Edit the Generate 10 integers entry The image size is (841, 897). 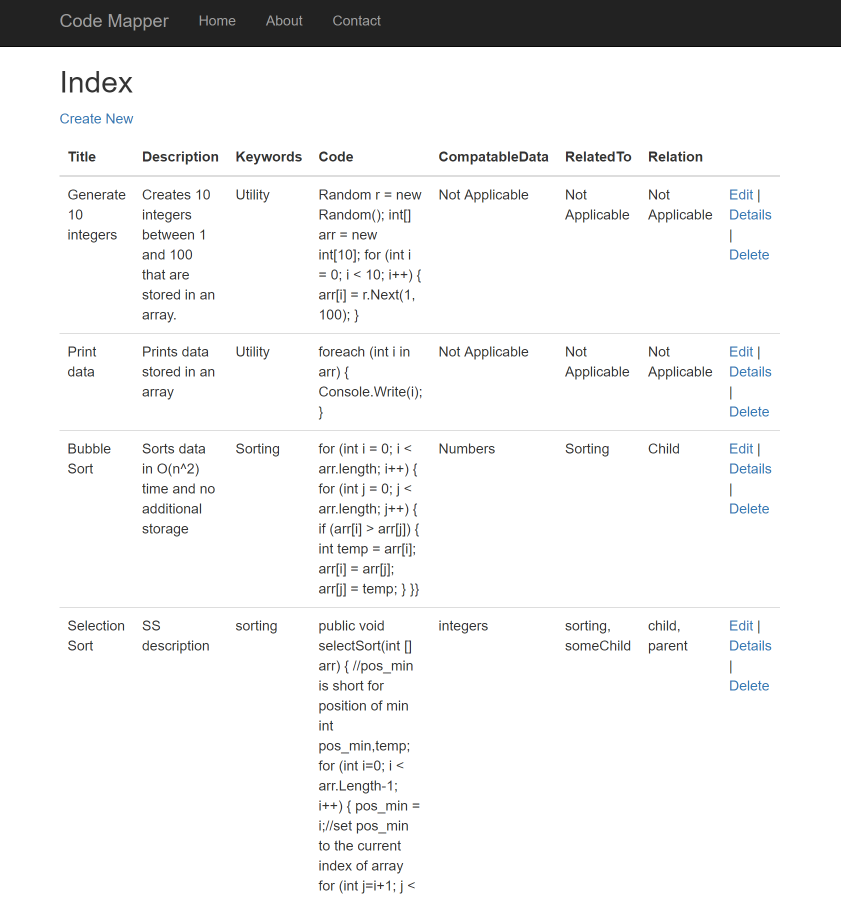(x=741, y=195)
